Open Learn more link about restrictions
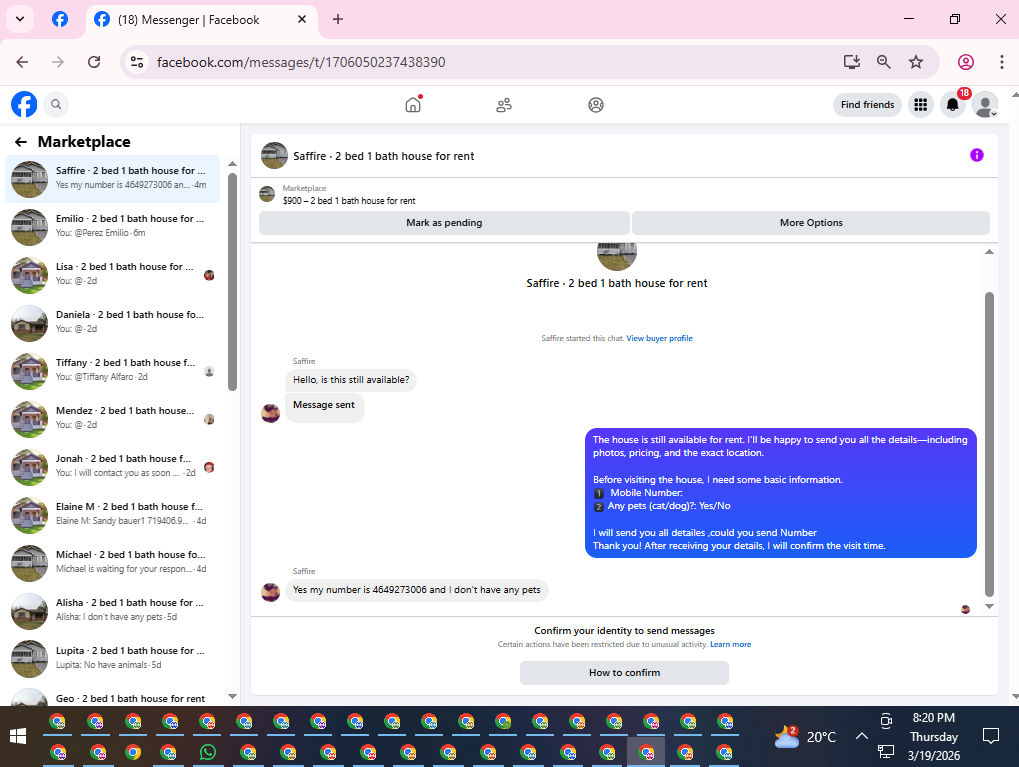Image resolution: width=1019 pixels, height=767 pixels. click(x=730, y=644)
